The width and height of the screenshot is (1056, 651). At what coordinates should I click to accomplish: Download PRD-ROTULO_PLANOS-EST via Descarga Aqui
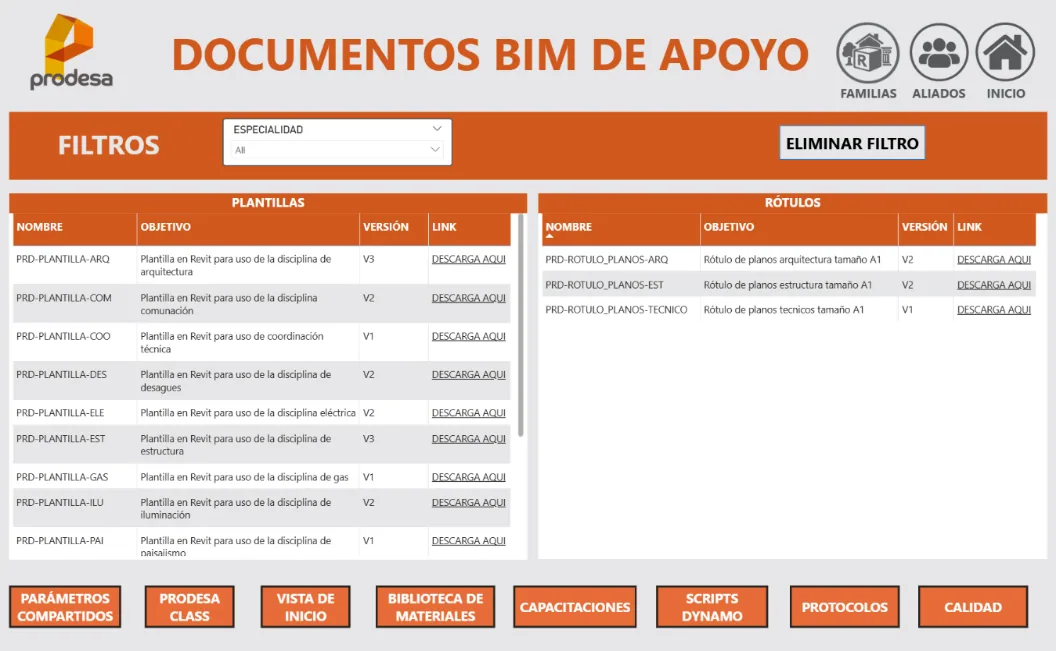994,285
